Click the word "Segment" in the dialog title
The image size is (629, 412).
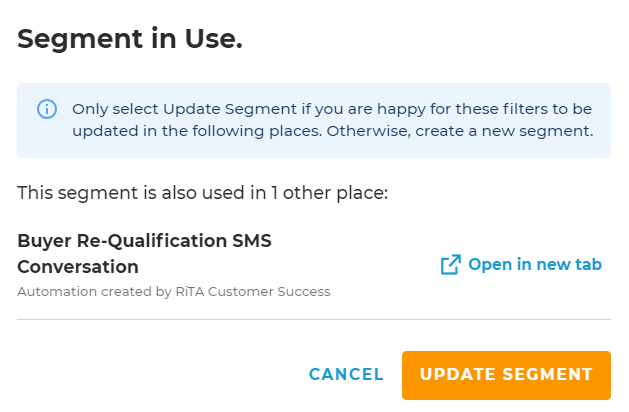69,40
